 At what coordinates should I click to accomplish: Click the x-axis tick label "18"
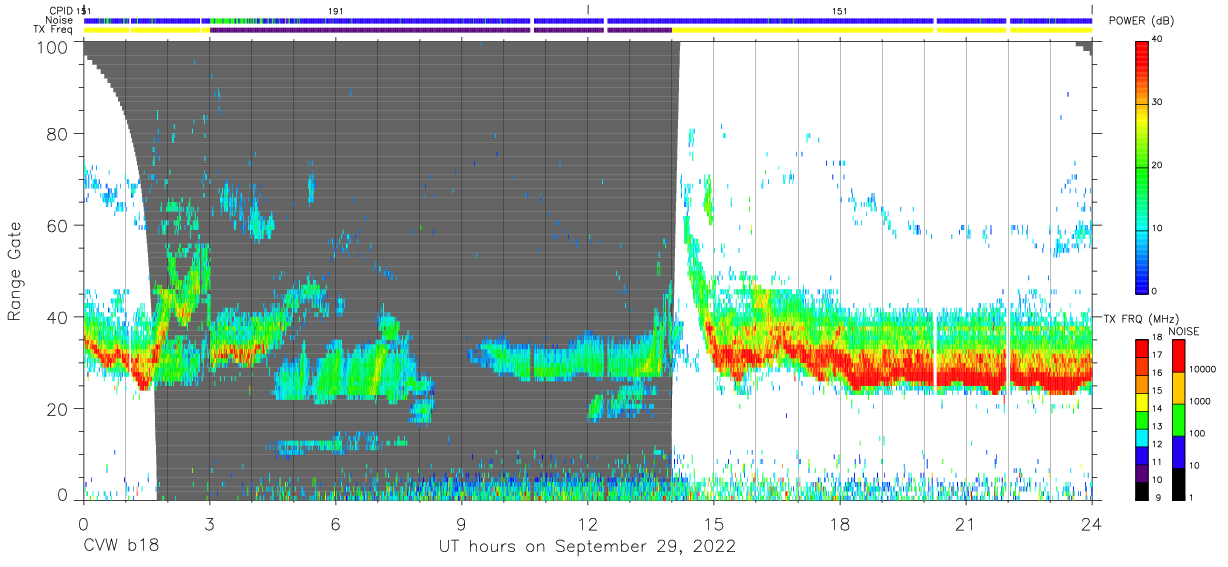839,523
